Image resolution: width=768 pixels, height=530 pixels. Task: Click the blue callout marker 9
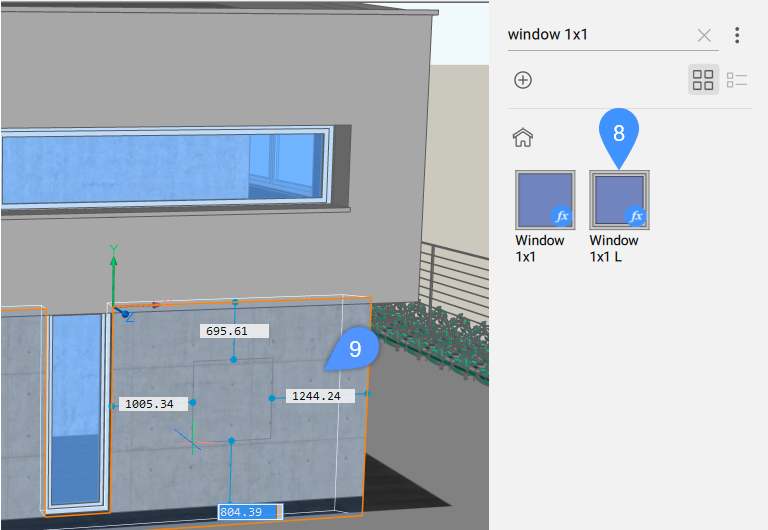pyautogui.click(x=355, y=348)
